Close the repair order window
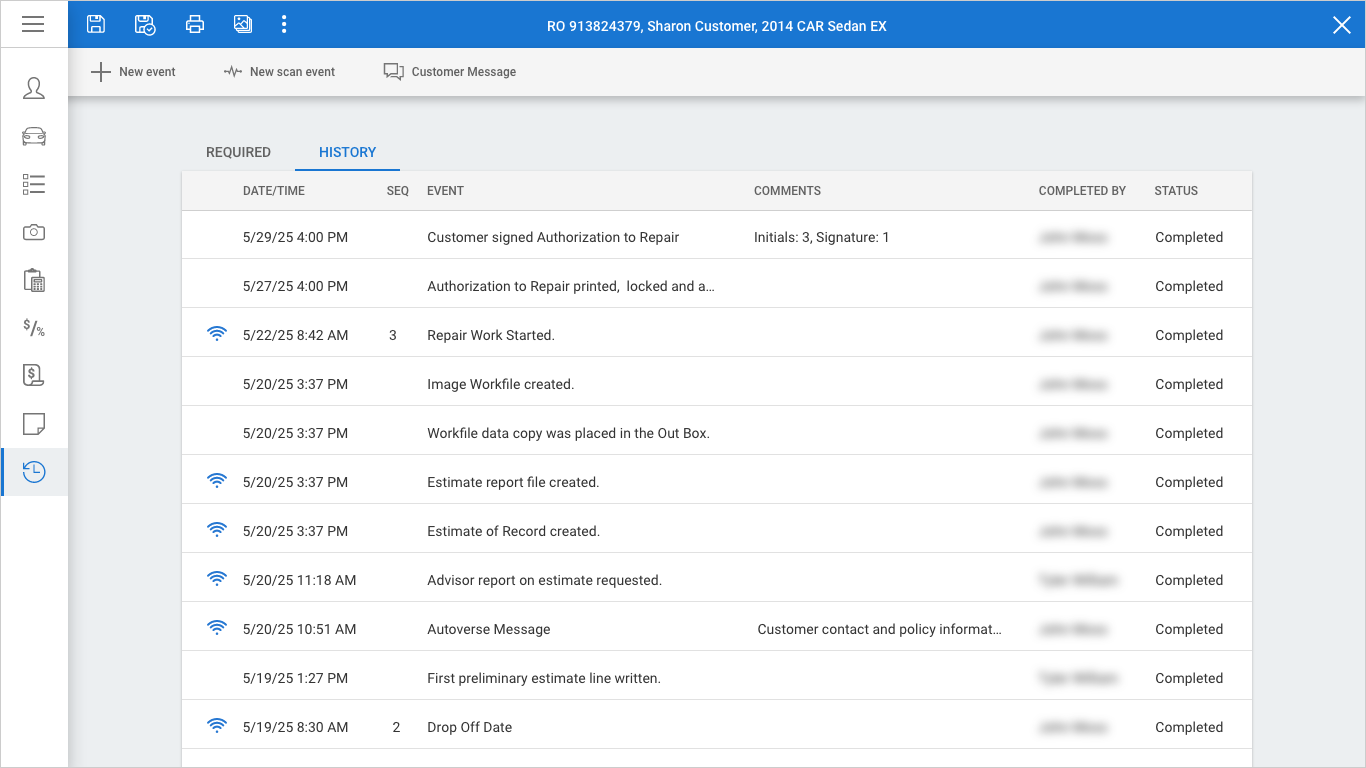This screenshot has width=1366, height=768. tap(1342, 25)
